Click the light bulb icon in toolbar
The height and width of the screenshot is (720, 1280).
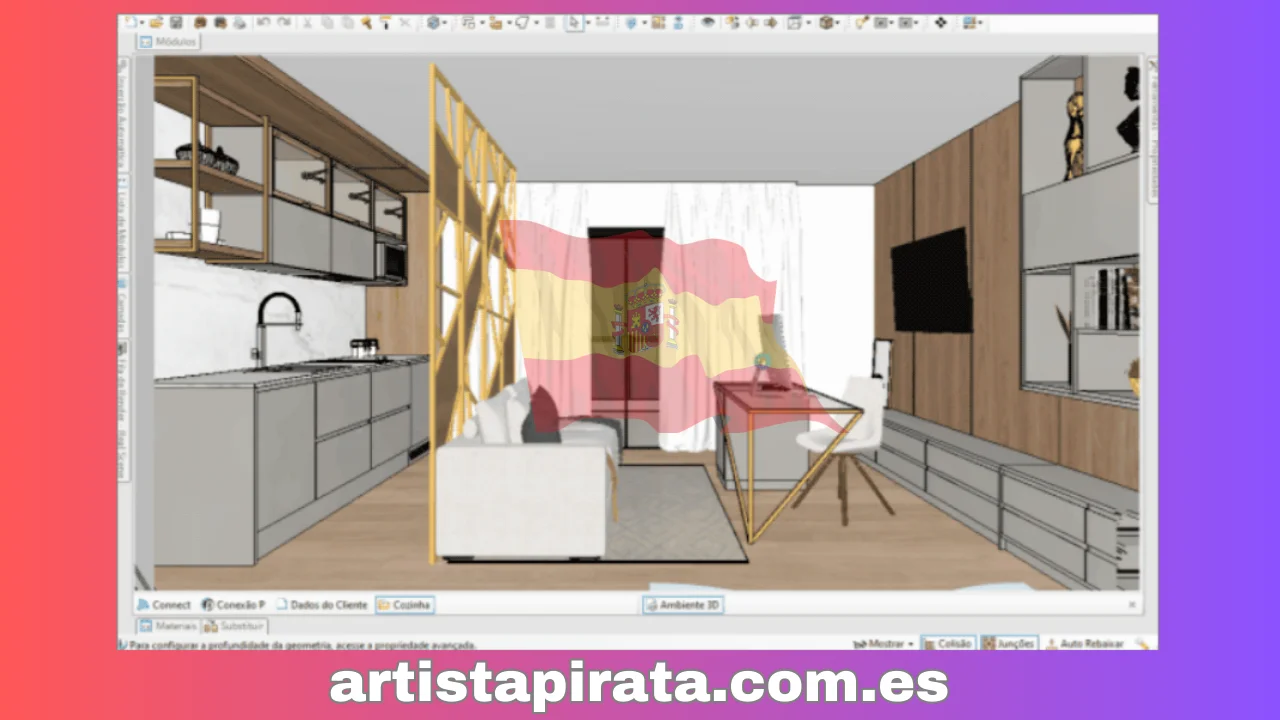pyautogui.click(x=861, y=22)
